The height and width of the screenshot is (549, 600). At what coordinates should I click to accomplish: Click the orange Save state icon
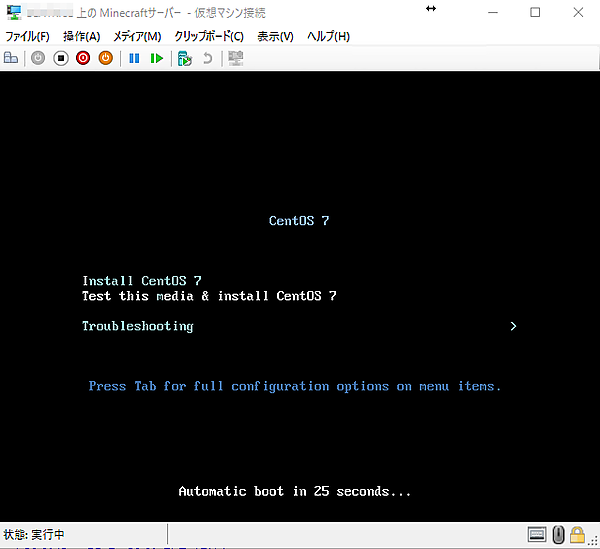(106, 58)
